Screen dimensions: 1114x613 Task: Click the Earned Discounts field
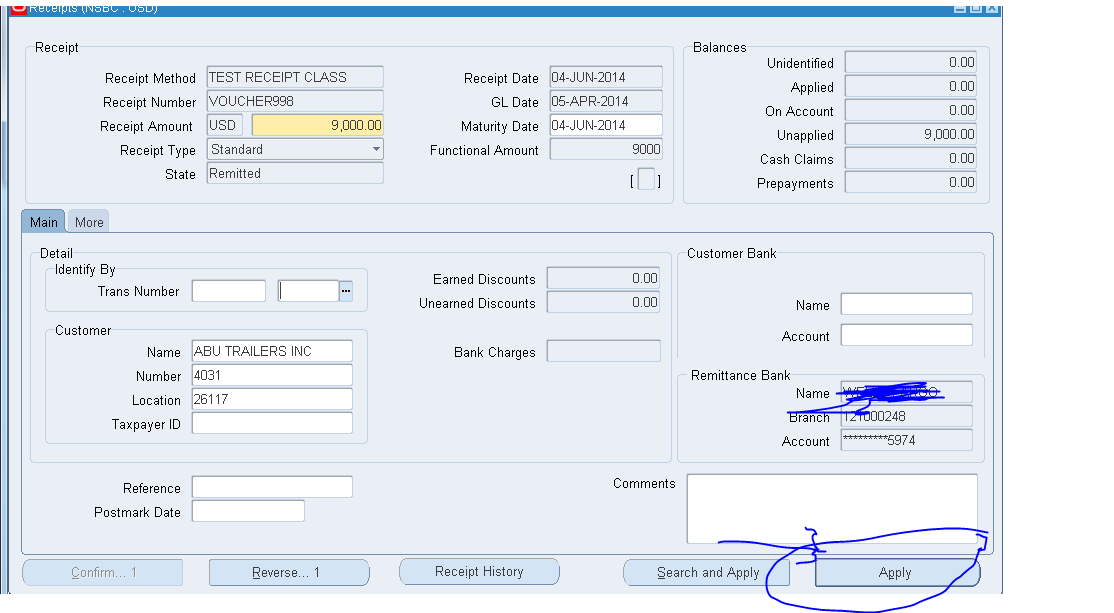pyautogui.click(x=603, y=278)
